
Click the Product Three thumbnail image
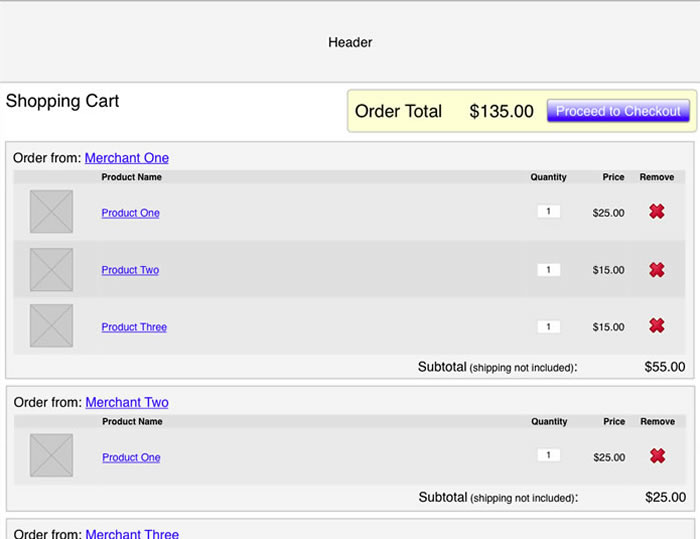[51, 326]
